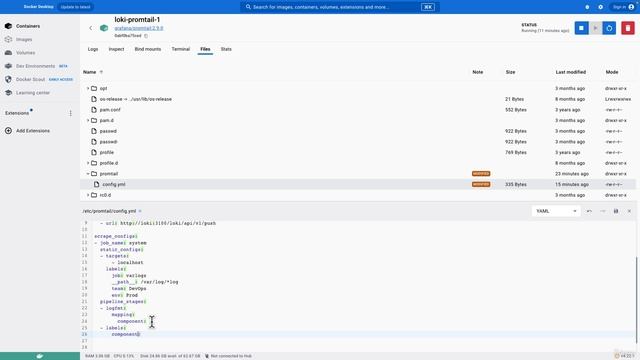Click the Mode column header
Image resolution: width=640 pixels, height=360 pixels.
611,72
